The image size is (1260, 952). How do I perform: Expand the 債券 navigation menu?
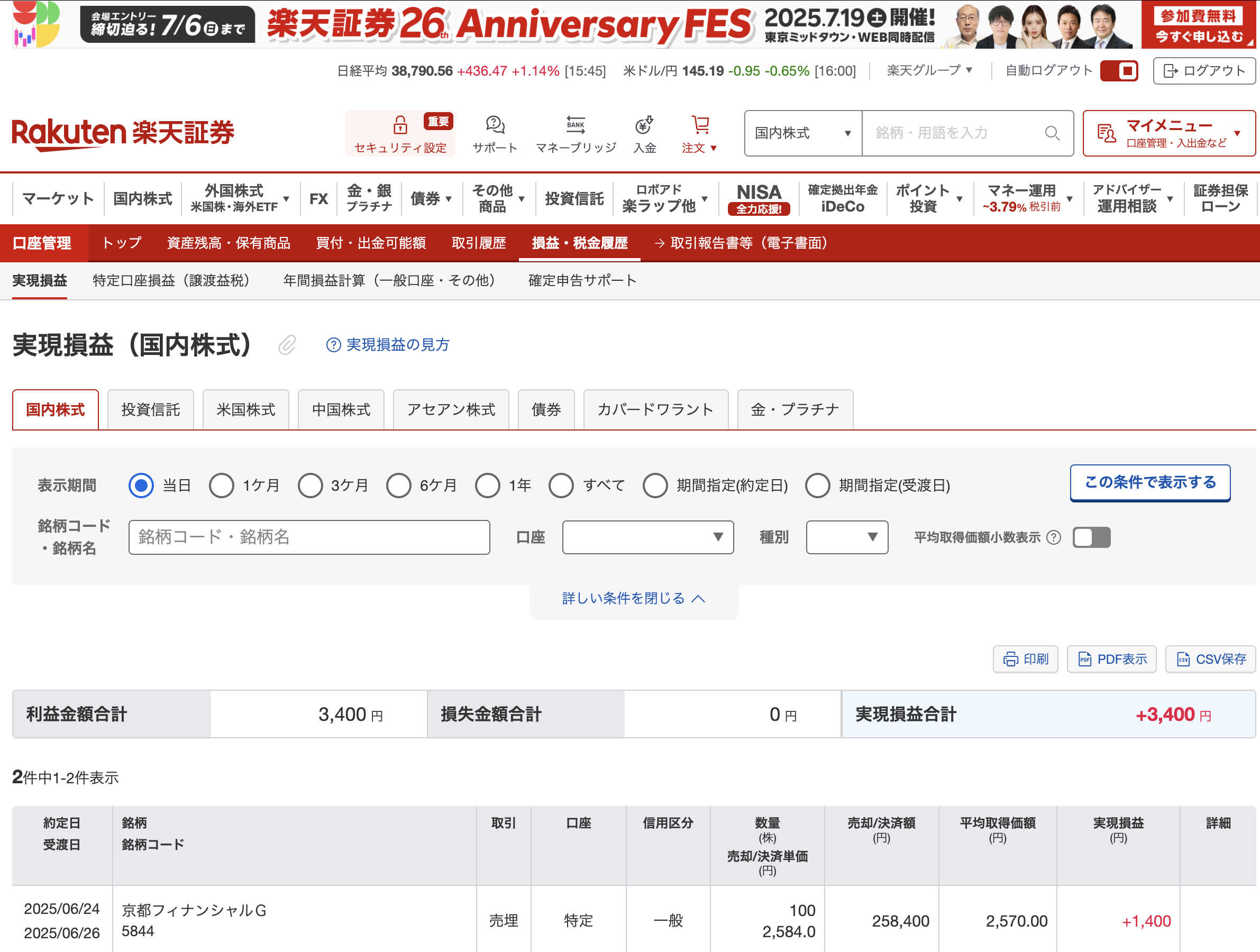[431, 199]
